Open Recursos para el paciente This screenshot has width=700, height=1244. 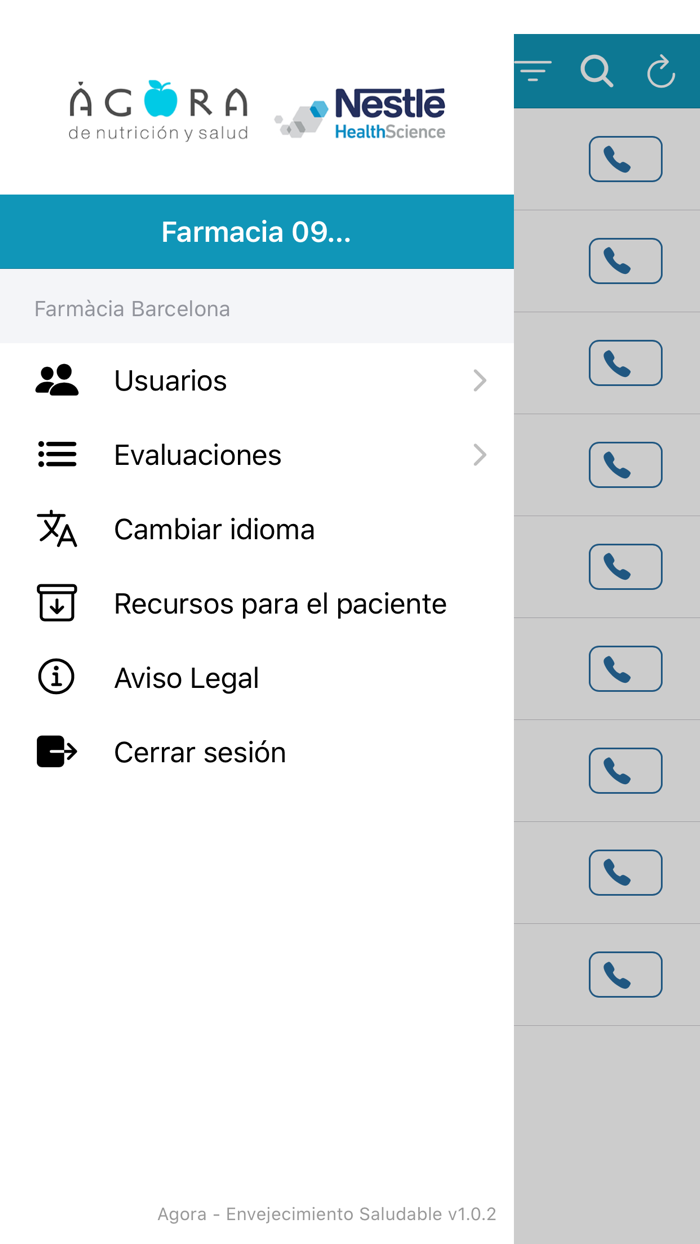pos(280,603)
